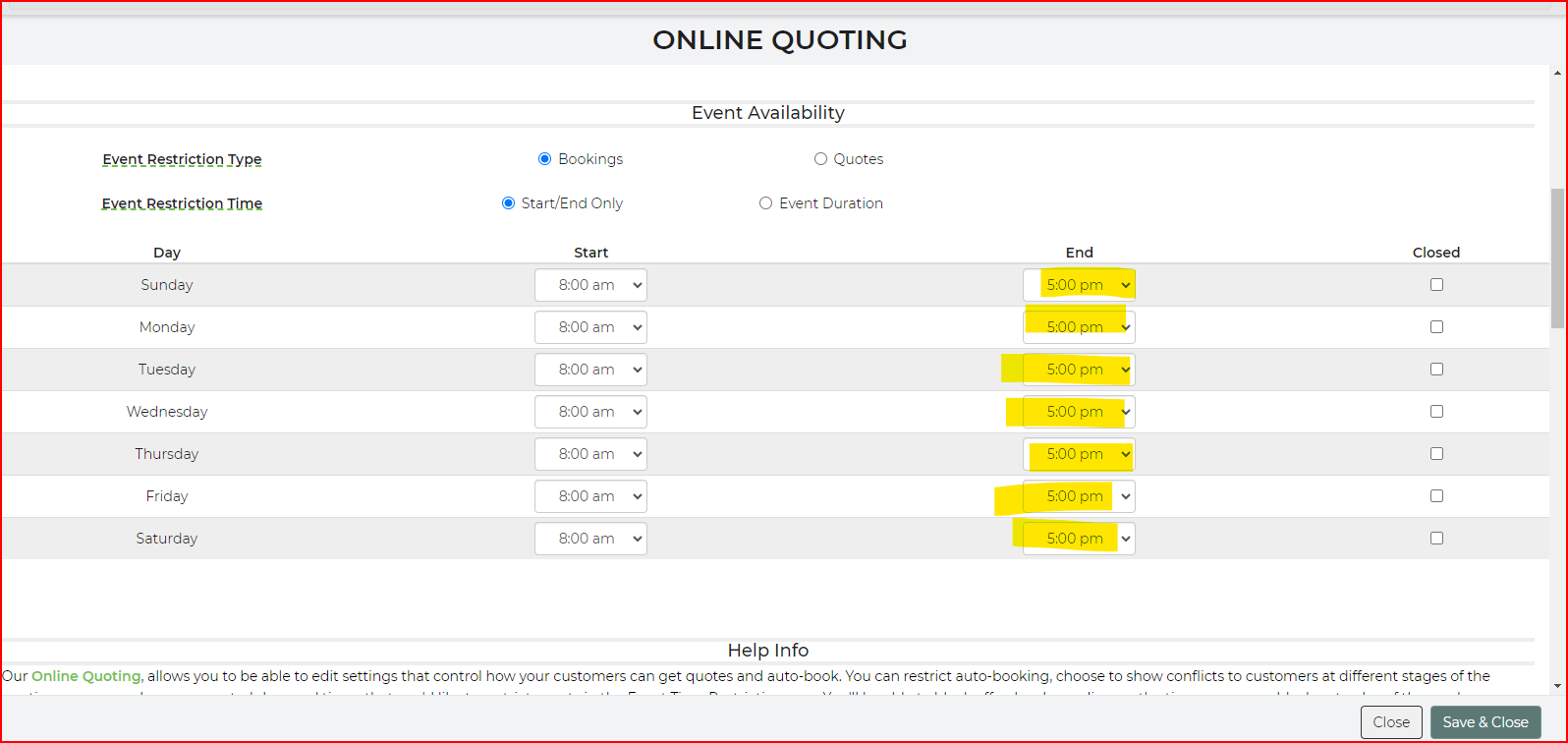
Task: Open Monday end time dropdown
Action: click(x=1079, y=327)
